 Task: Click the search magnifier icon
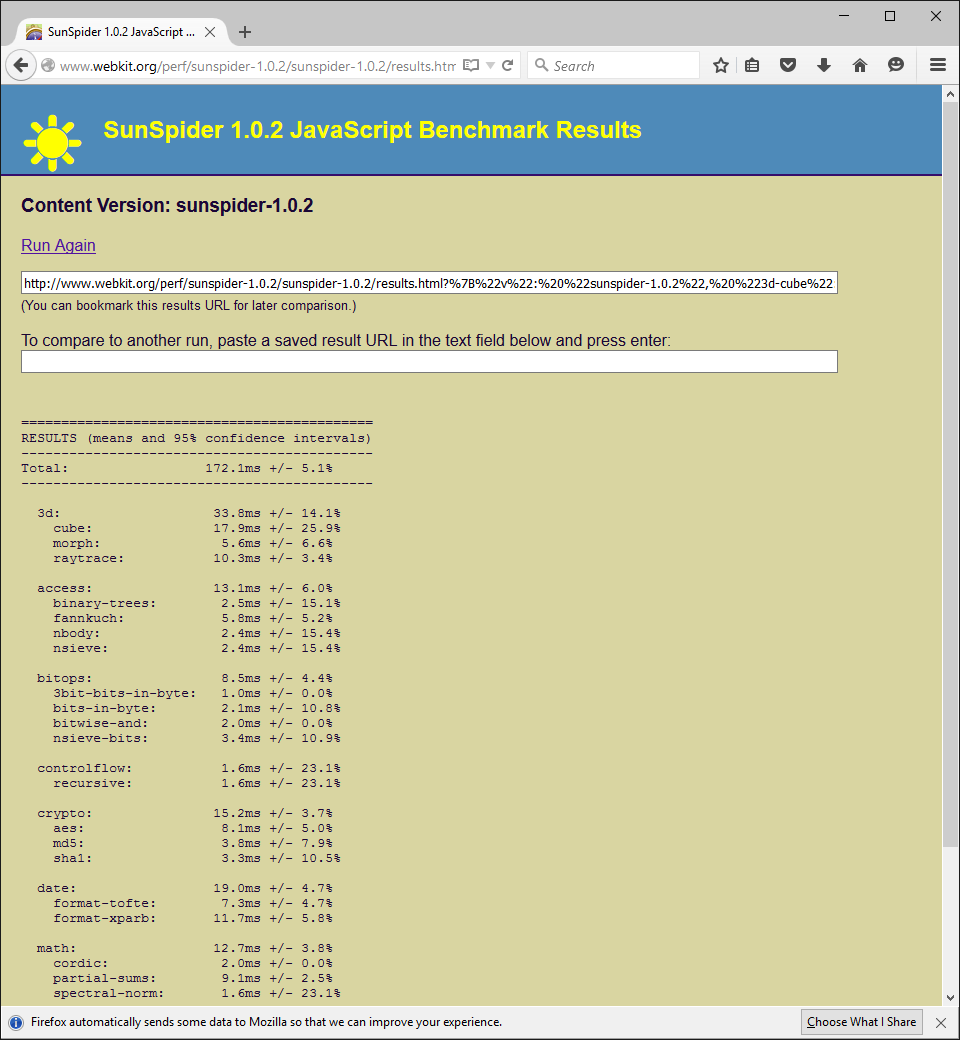[541, 65]
